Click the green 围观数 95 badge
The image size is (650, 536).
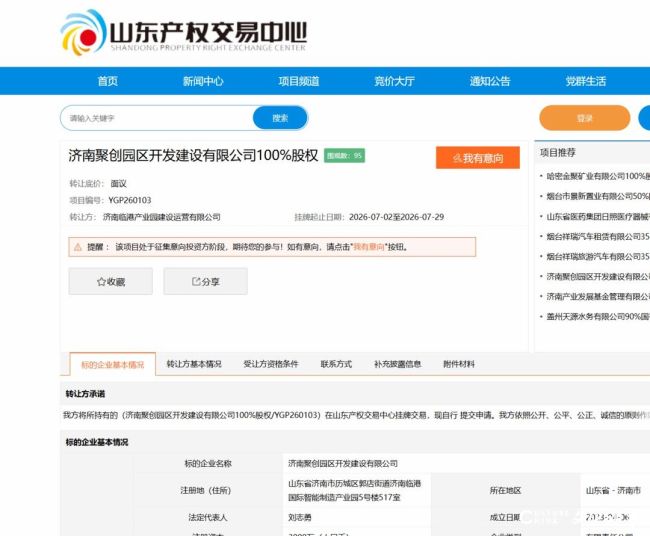point(344,156)
